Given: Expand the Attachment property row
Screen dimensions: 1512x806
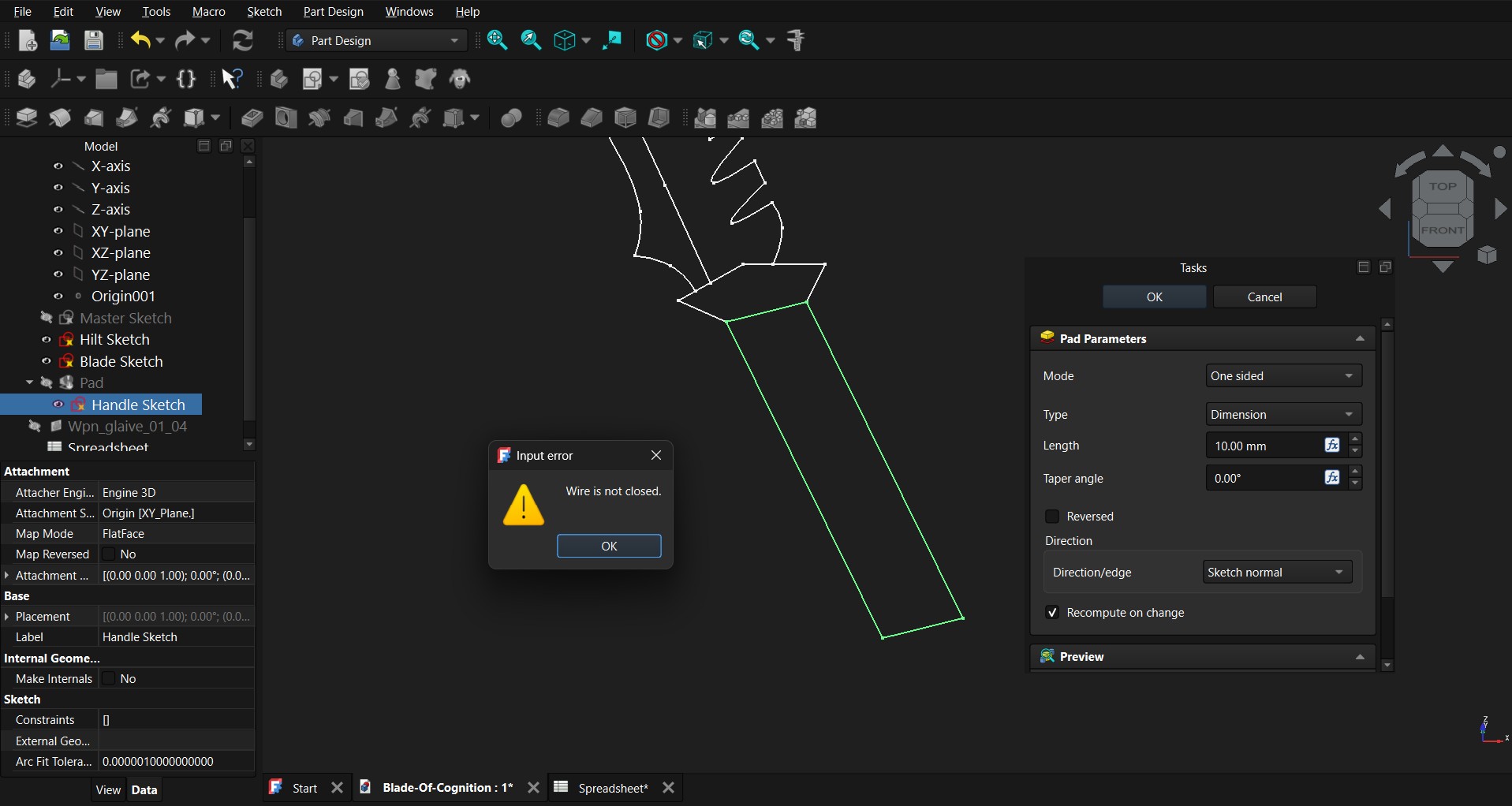Looking at the screenshot, I should coord(7,576).
